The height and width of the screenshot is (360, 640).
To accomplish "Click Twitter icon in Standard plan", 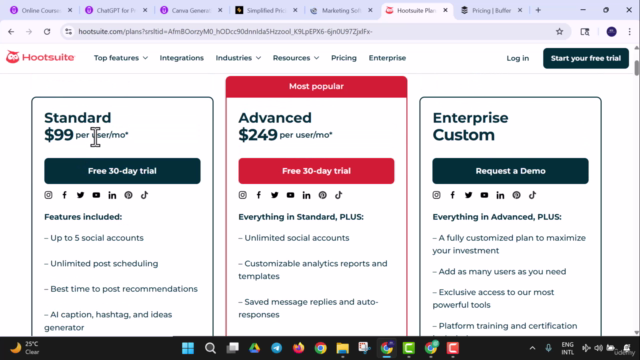I will (x=80, y=195).
